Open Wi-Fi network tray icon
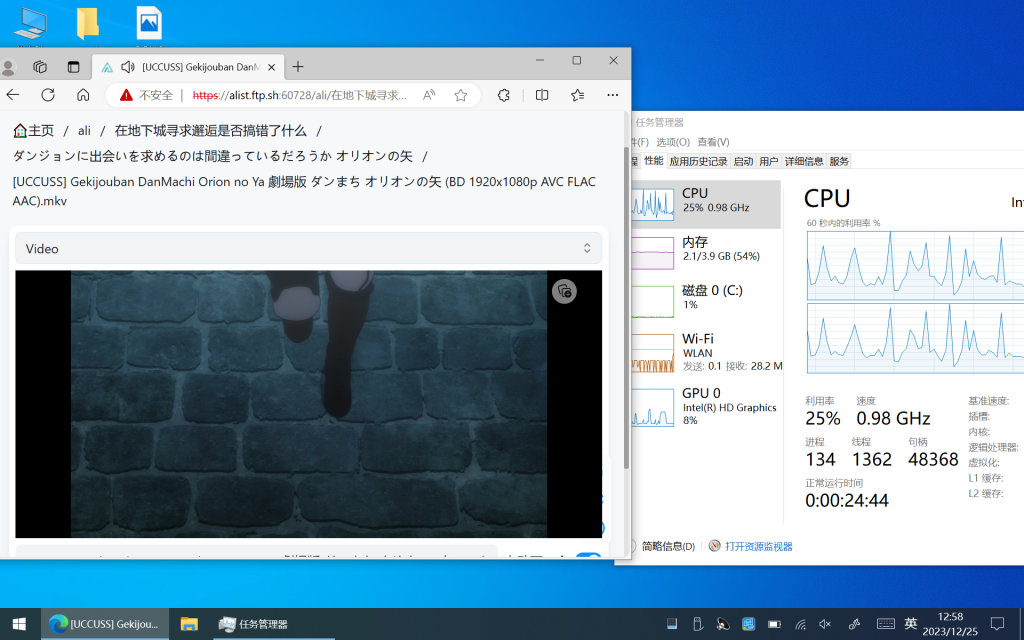Screen dimensions: 1024x640 click(801, 624)
